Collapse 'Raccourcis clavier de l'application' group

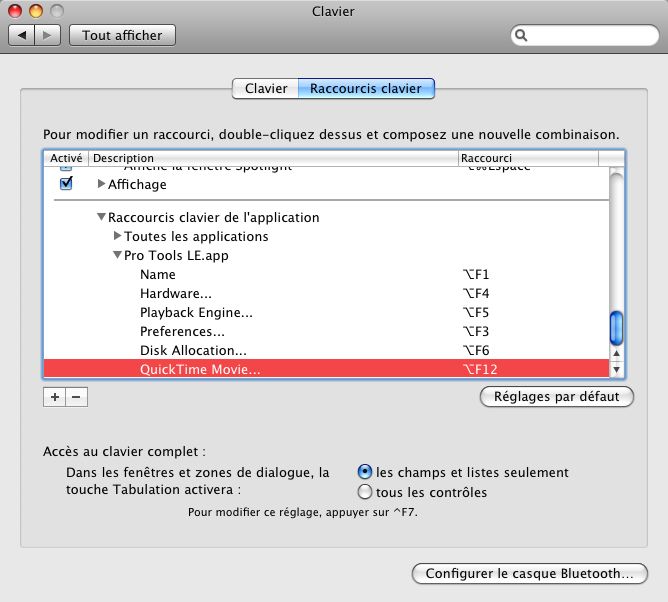coord(101,217)
